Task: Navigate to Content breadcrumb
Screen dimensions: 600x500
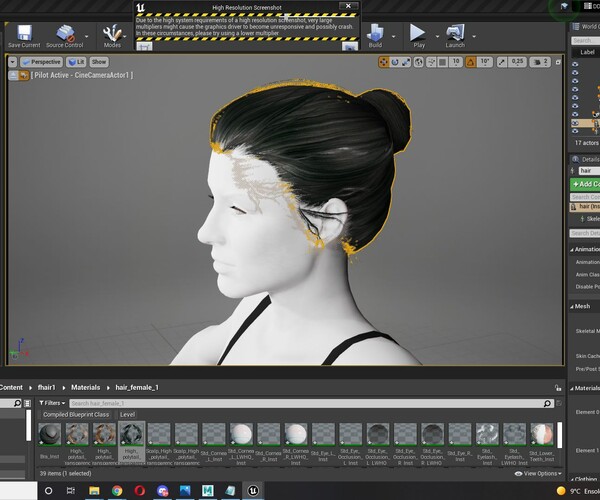Action: coord(11,388)
